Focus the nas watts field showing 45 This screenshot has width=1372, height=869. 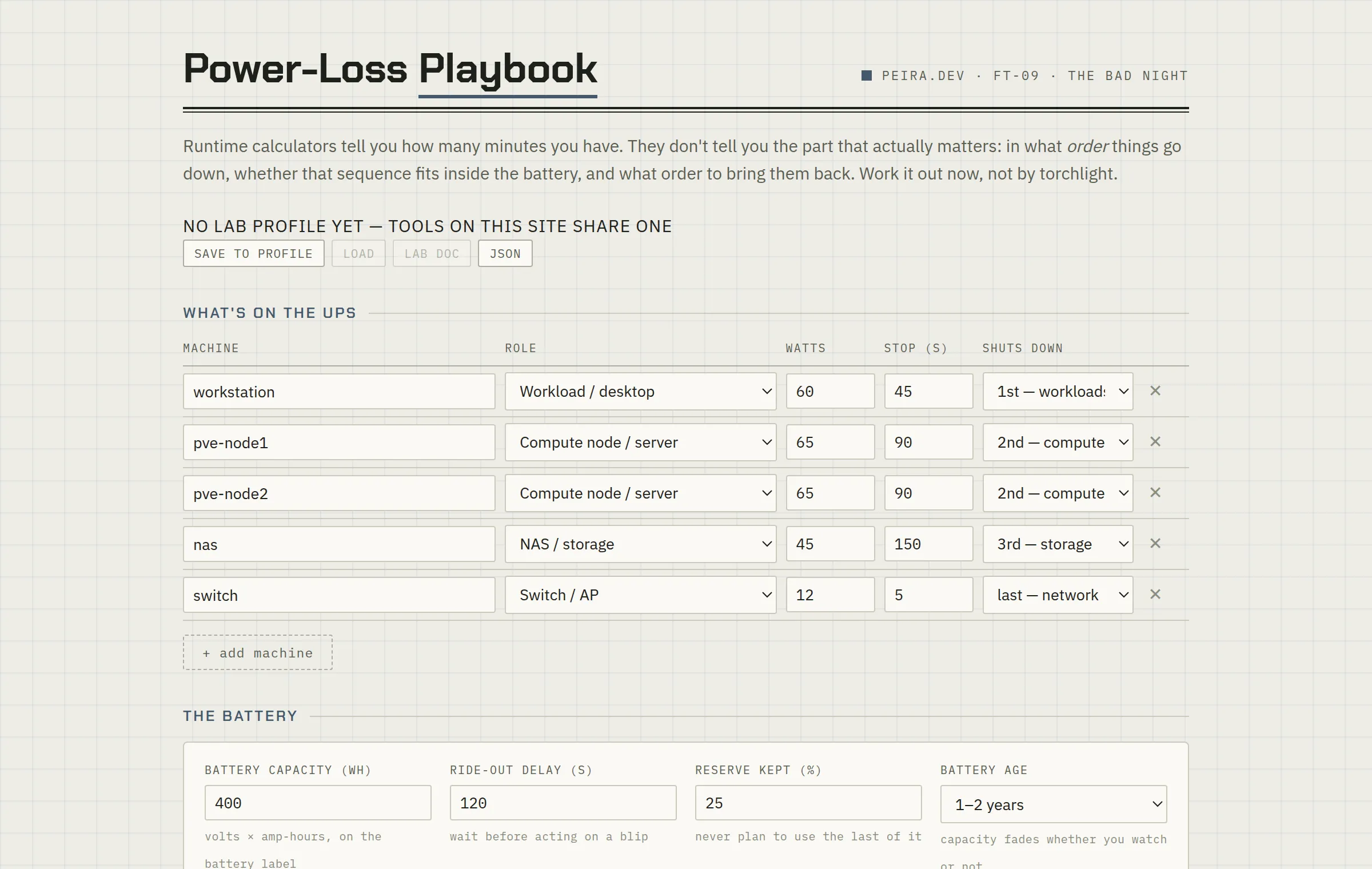(830, 544)
